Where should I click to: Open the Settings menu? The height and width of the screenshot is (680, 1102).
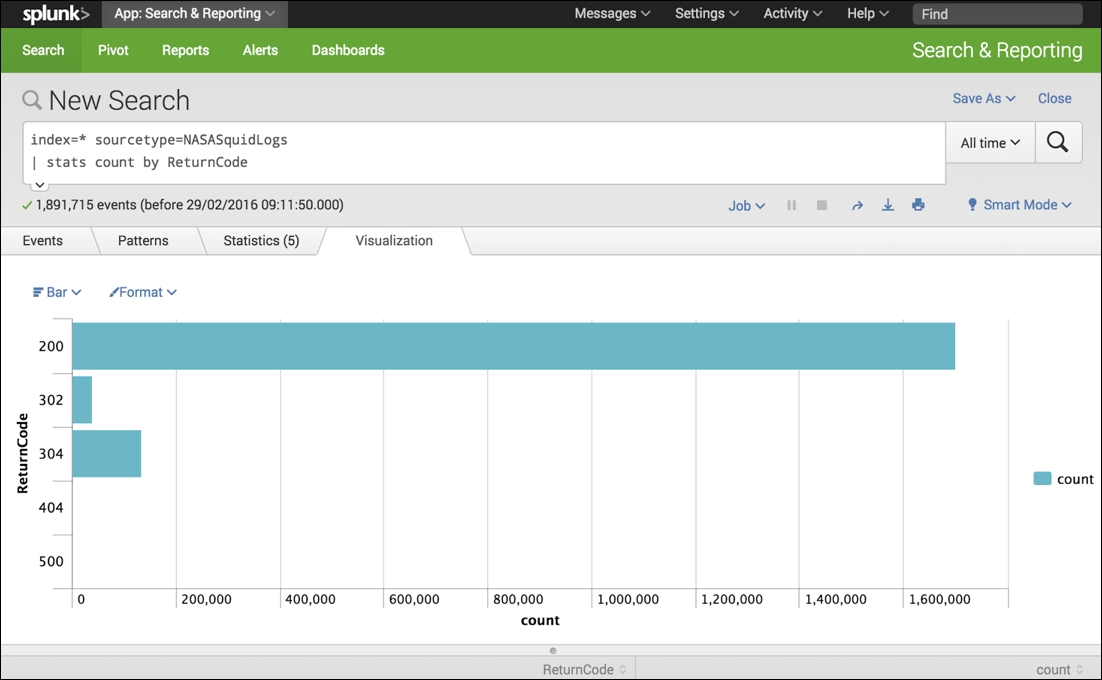pyautogui.click(x=706, y=13)
